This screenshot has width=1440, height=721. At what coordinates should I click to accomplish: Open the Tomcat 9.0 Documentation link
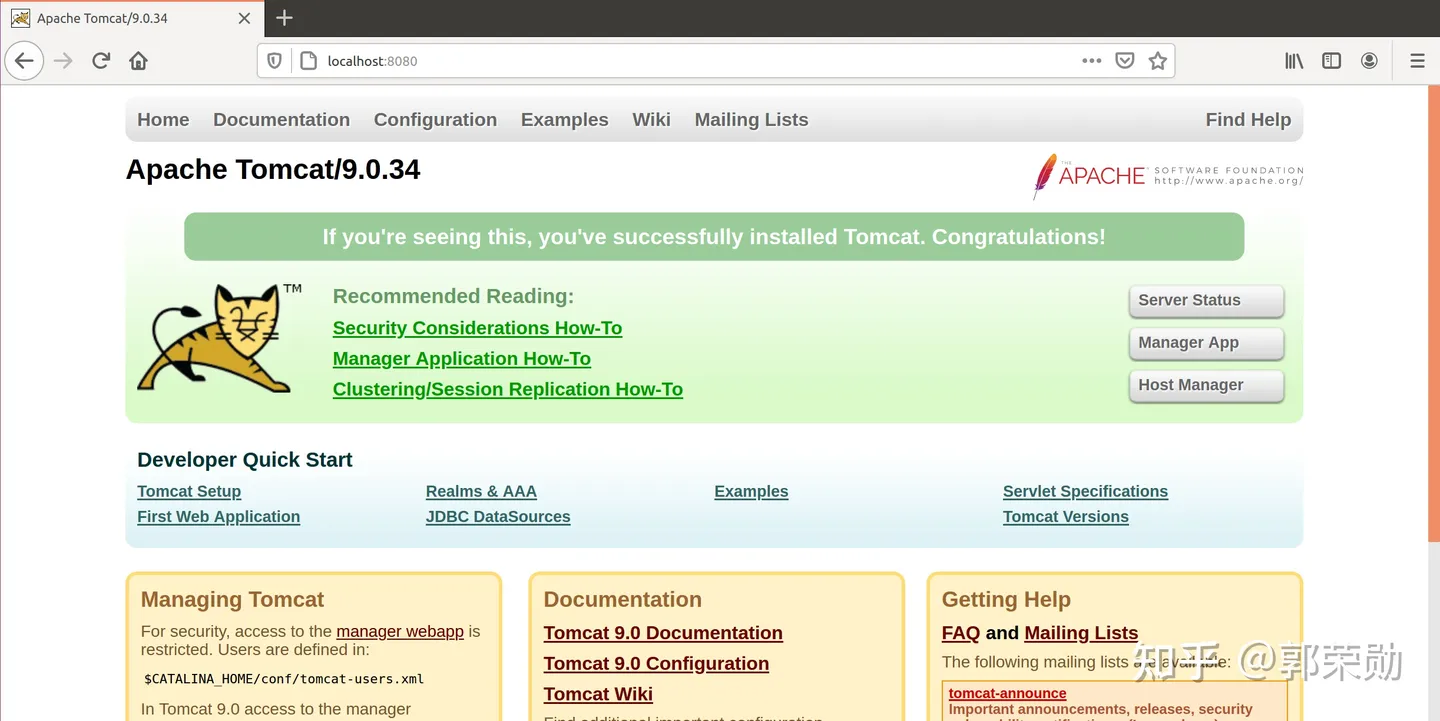point(663,633)
